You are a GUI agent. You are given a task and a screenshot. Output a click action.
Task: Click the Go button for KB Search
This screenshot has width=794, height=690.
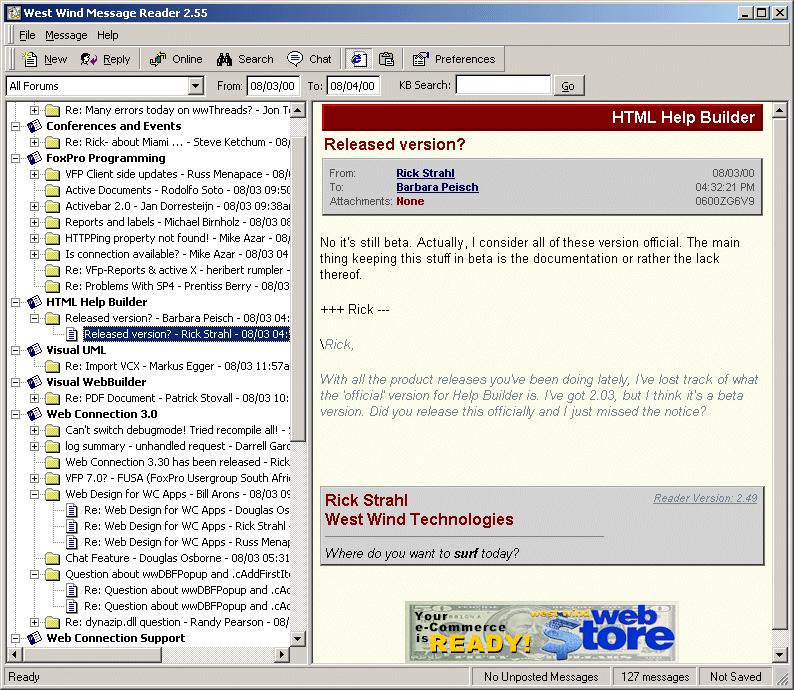click(x=568, y=86)
